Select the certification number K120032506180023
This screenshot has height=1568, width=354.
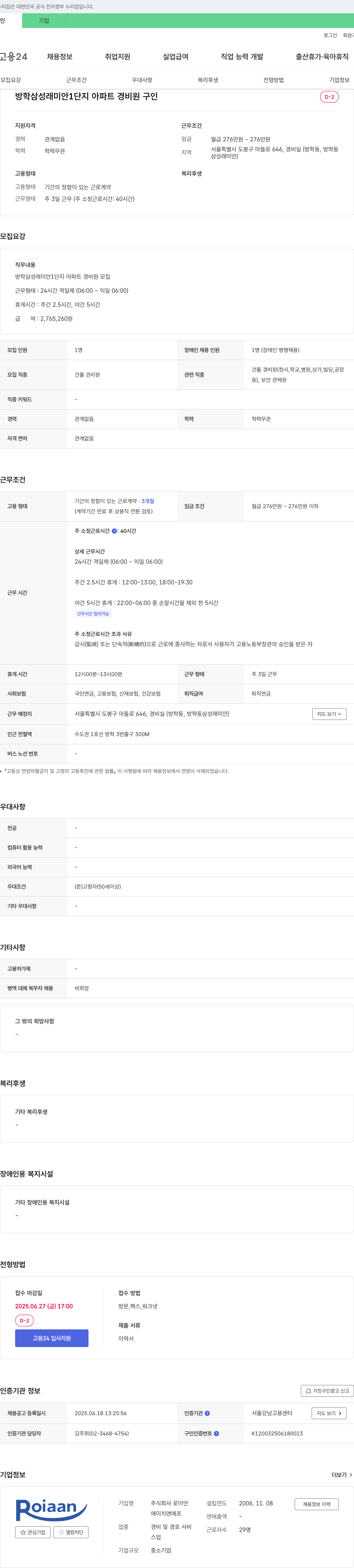click(x=277, y=1434)
